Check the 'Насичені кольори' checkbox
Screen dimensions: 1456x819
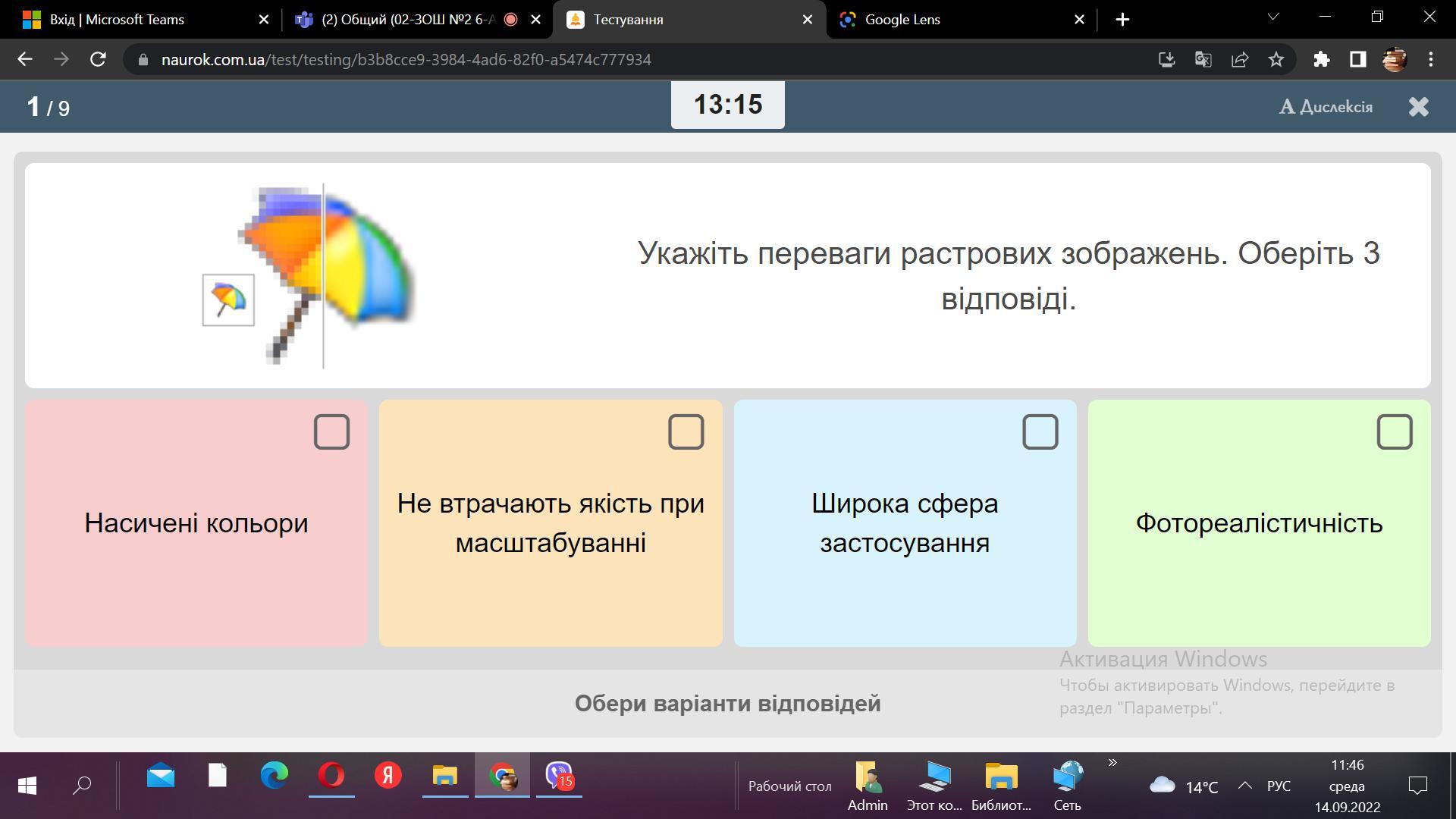pos(331,431)
